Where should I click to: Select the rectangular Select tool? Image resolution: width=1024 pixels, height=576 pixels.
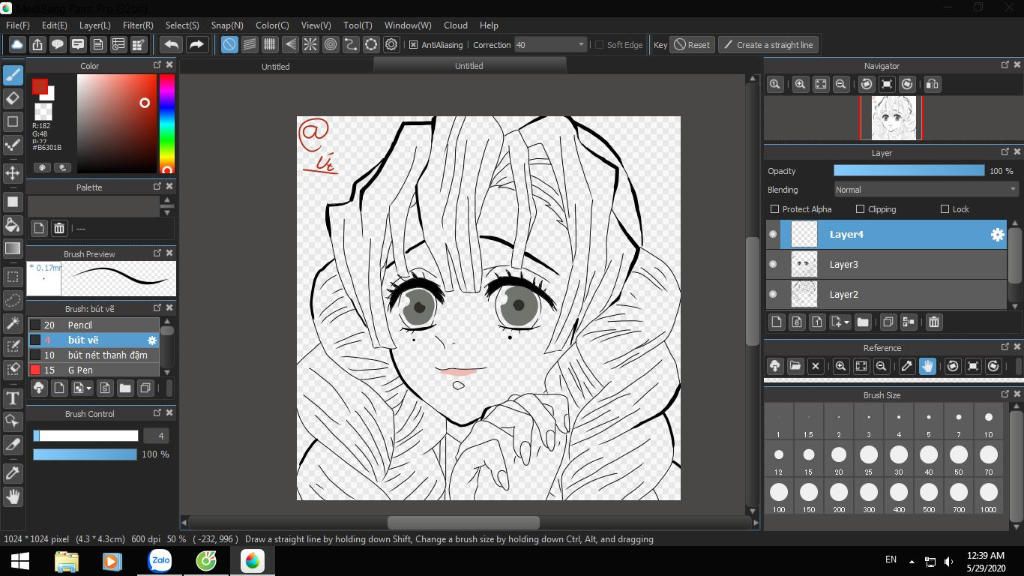[x=12, y=277]
